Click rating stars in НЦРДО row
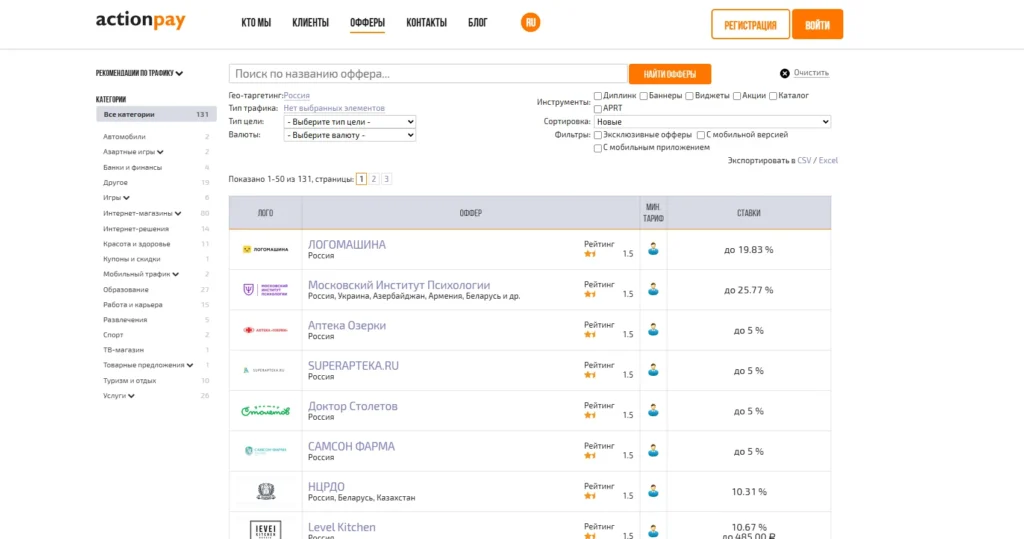This screenshot has width=1024, height=539. tap(590, 497)
